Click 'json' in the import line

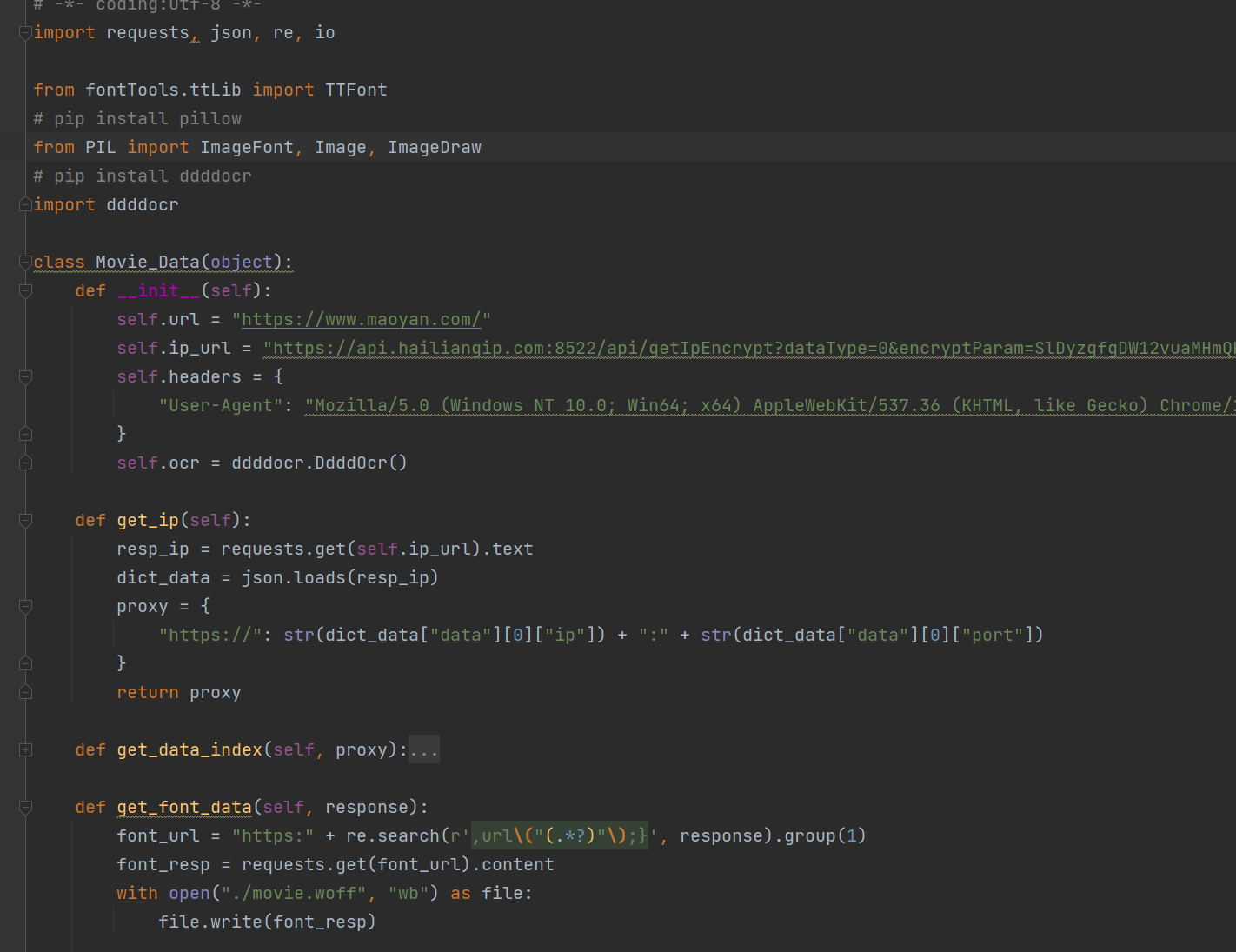231,33
